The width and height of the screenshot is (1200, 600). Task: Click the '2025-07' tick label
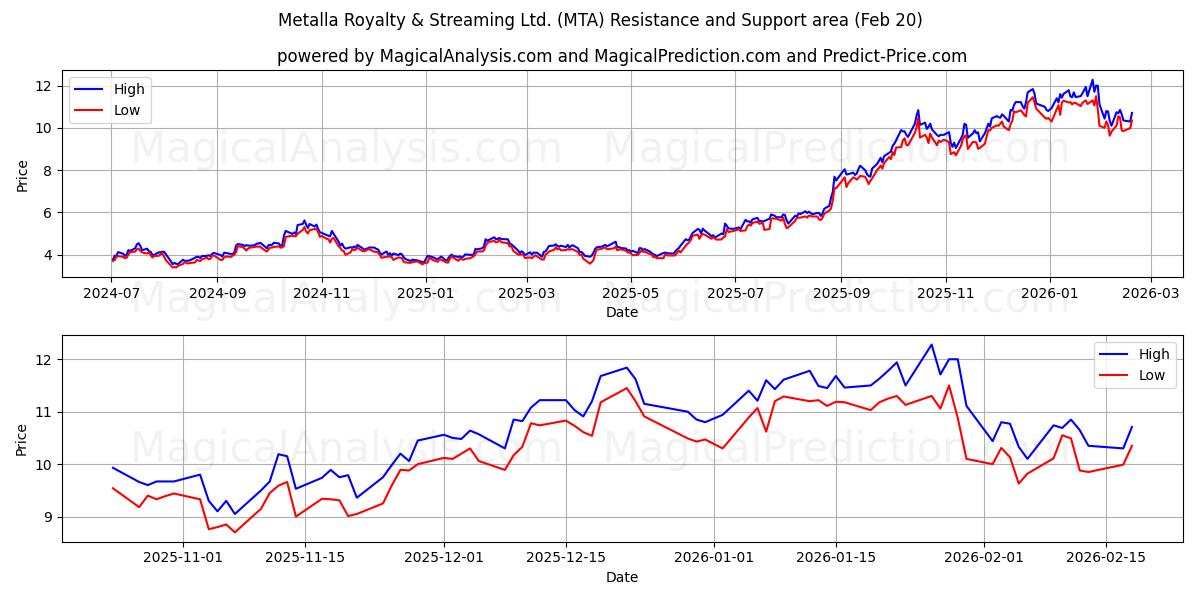click(x=735, y=293)
